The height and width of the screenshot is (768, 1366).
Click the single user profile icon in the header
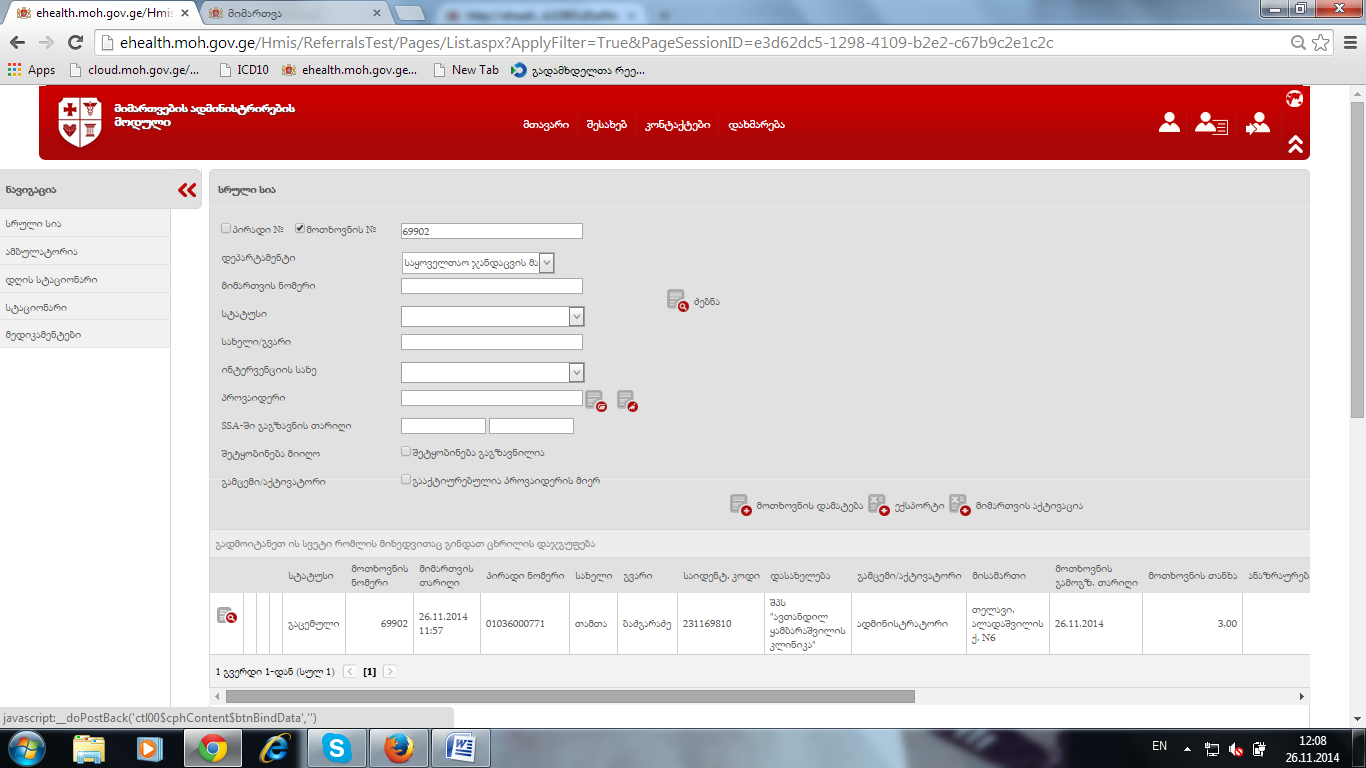1169,123
